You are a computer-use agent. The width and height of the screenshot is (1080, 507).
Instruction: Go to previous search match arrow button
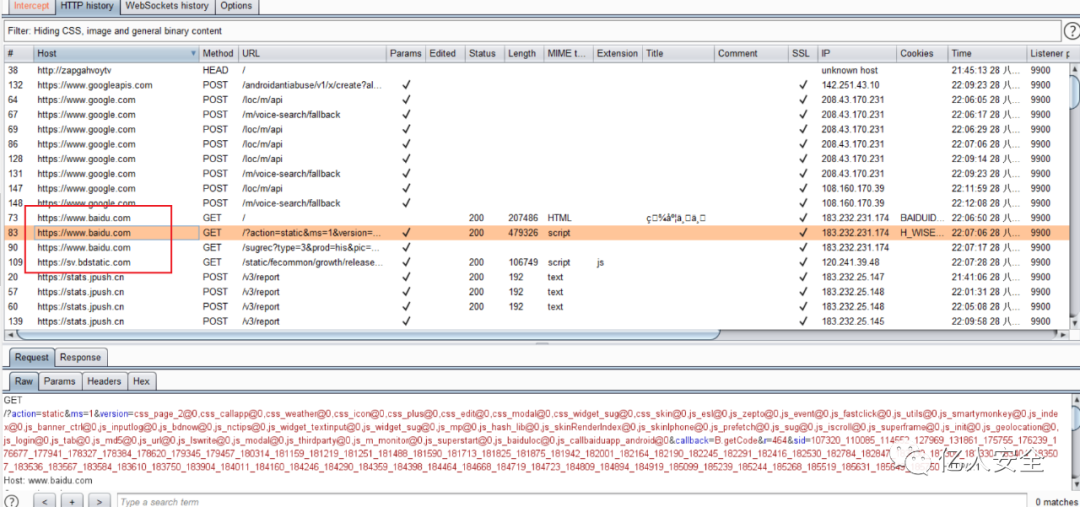click(45, 501)
